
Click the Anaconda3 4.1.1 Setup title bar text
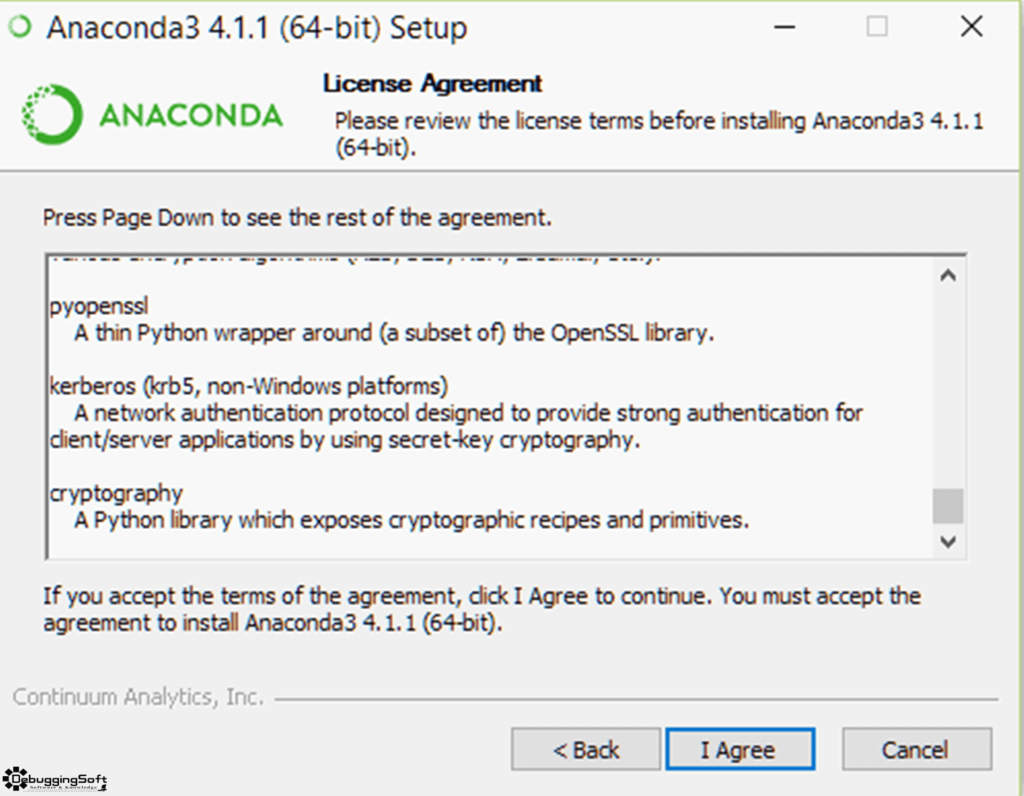click(x=257, y=28)
